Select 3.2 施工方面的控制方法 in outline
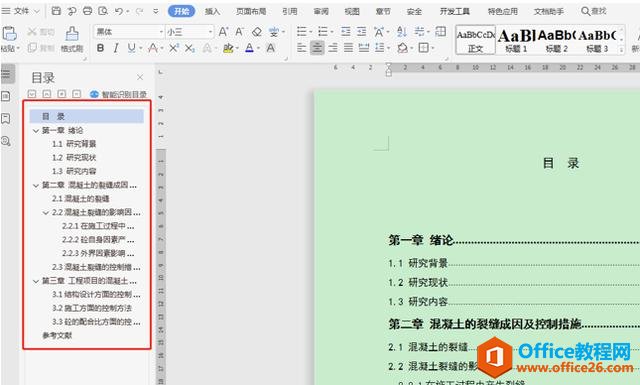This screenshot has height=385, width=640. (x=91, y=308)
